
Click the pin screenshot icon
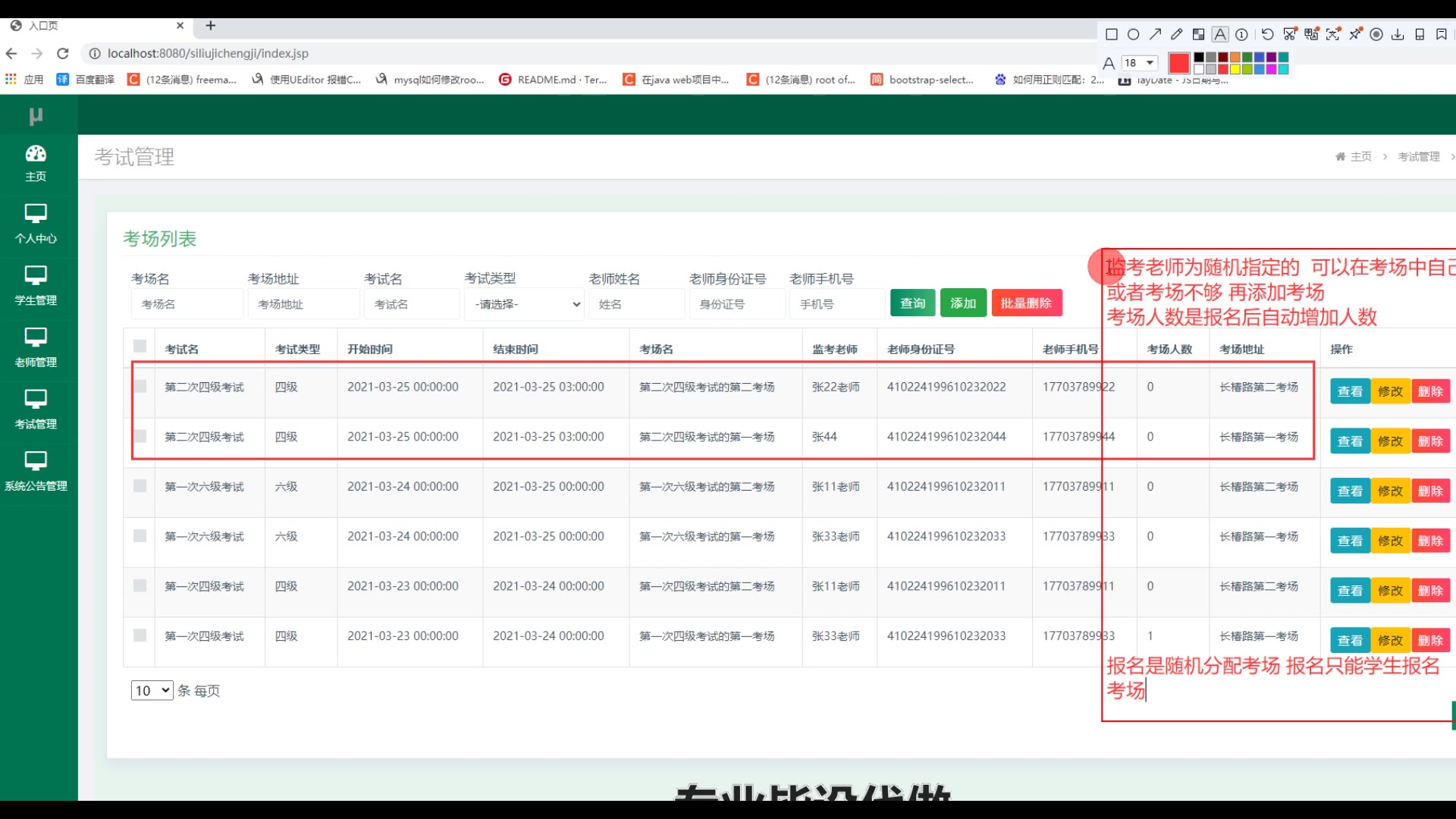tap(1355, 34)
